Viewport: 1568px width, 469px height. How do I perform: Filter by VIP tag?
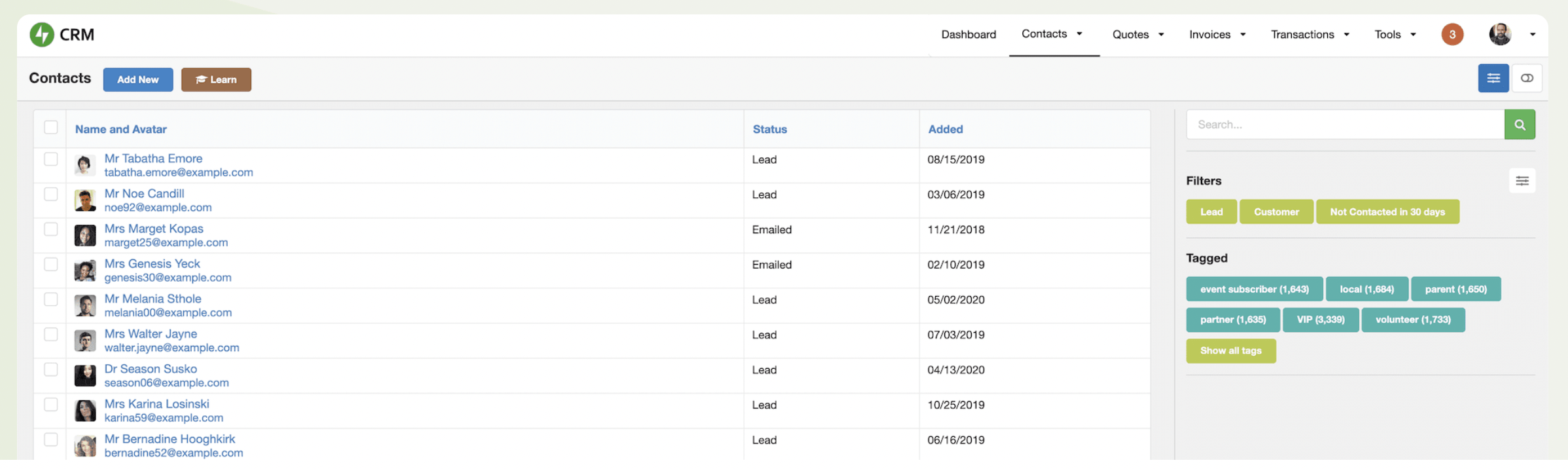point(1321,320)
